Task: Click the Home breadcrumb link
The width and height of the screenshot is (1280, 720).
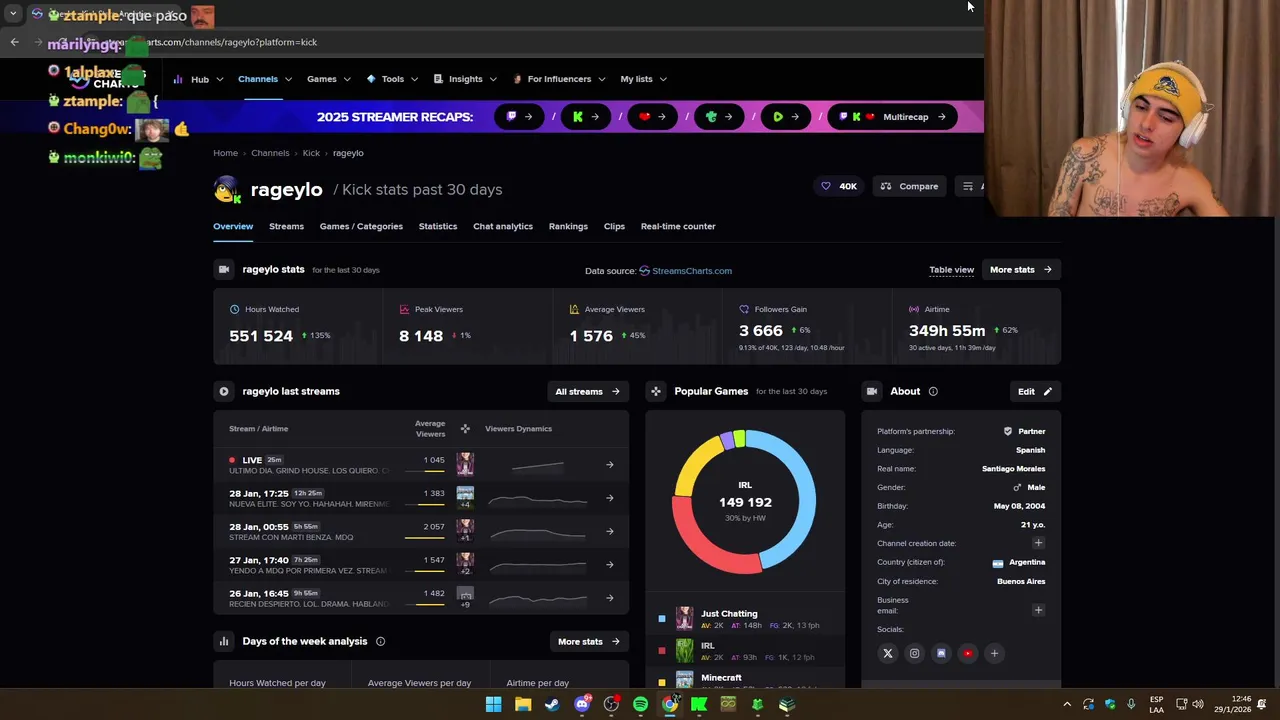Action: pos(225,153)
